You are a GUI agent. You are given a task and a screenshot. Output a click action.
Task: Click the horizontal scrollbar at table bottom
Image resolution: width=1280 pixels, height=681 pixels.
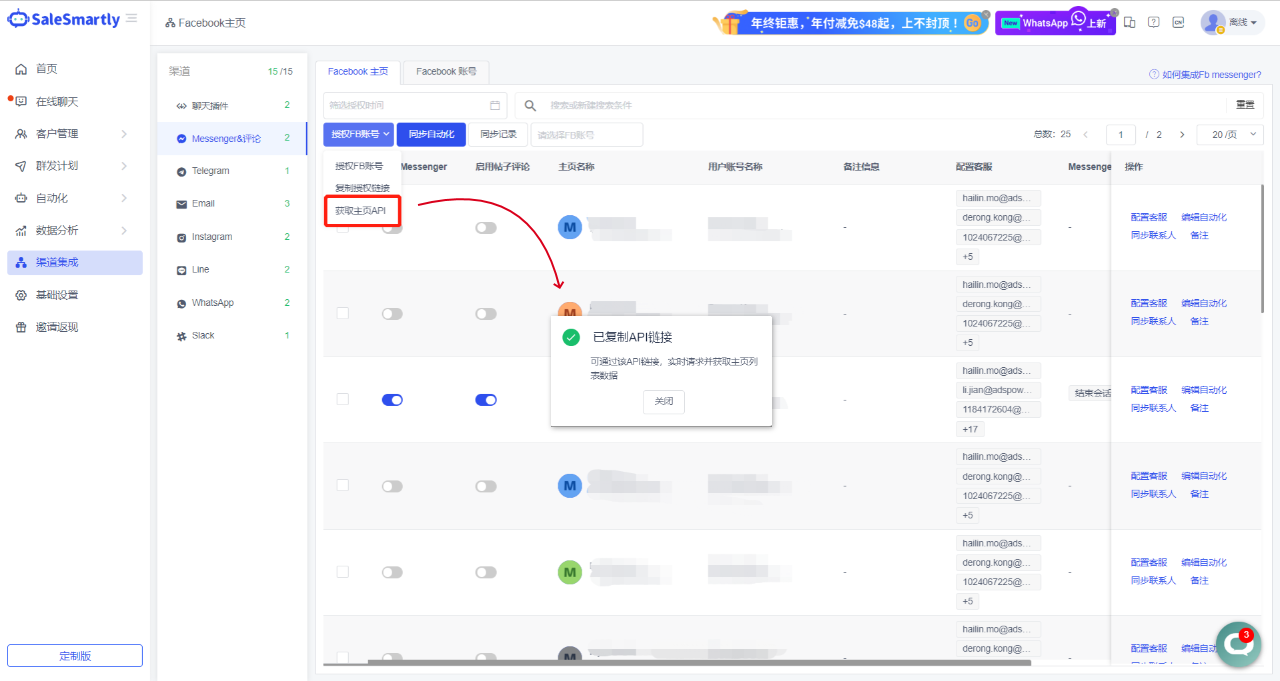click(x=676, y=662)
